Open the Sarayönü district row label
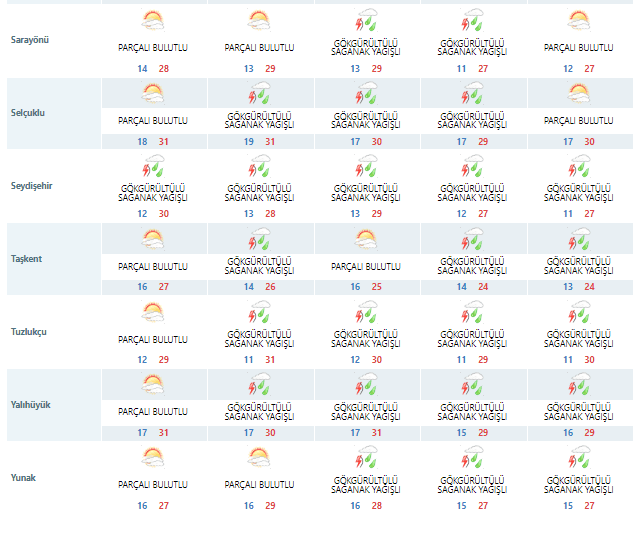This screenshot has height=535, width=644. click(x=30, y=39)
